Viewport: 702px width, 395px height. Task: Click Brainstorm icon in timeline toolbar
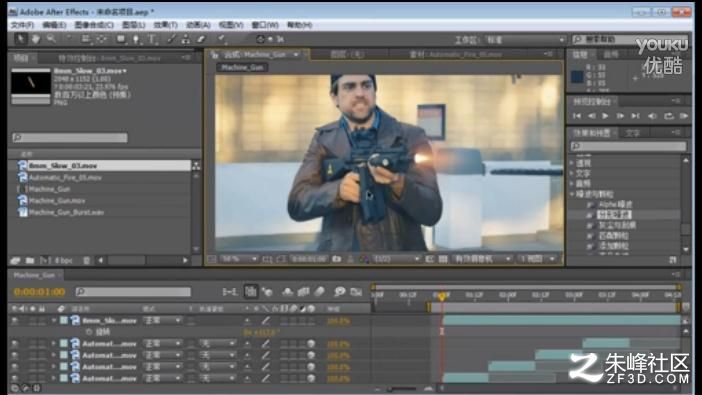click(x=340, y=292)
